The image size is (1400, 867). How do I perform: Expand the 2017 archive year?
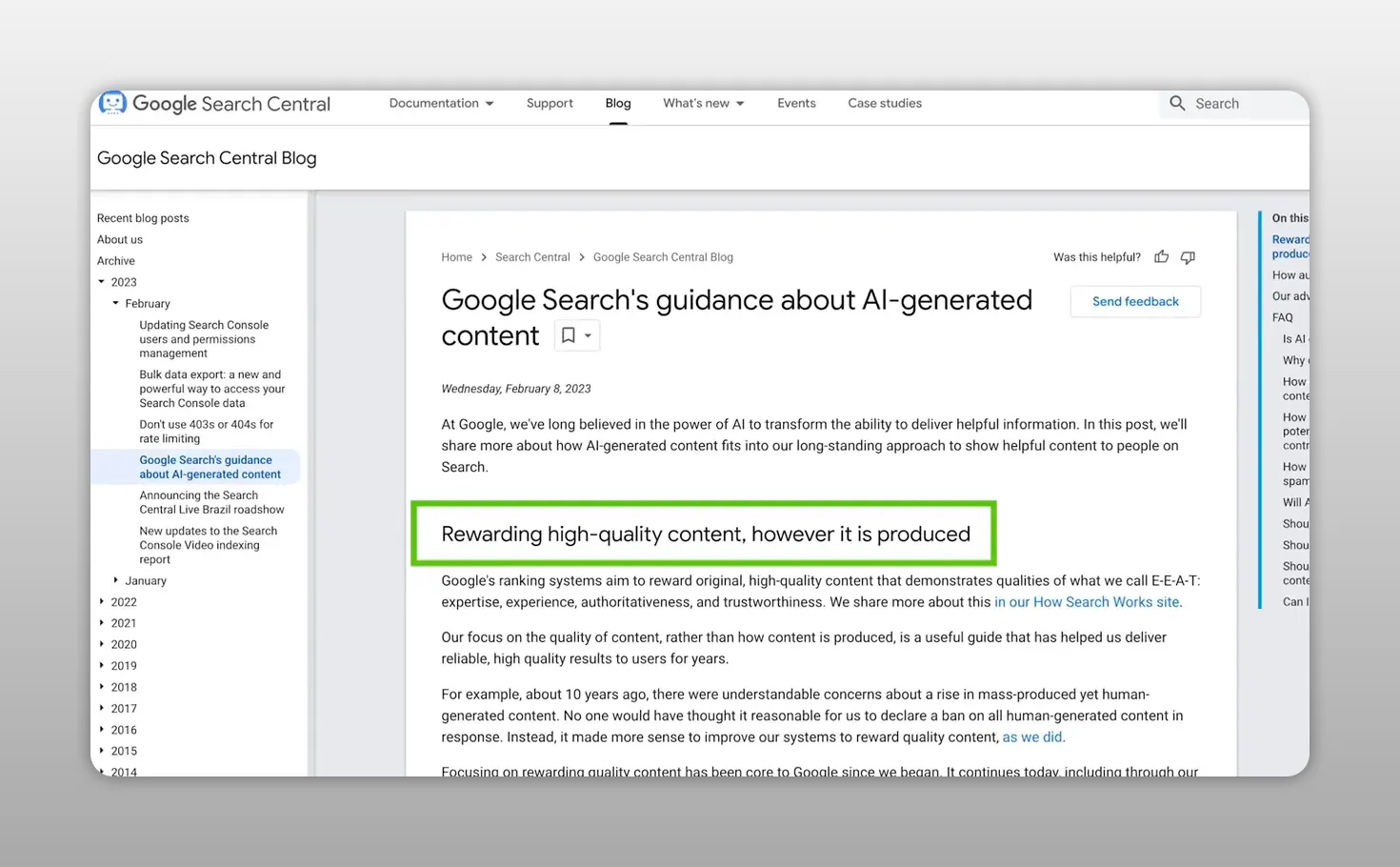tap(102, 708)
